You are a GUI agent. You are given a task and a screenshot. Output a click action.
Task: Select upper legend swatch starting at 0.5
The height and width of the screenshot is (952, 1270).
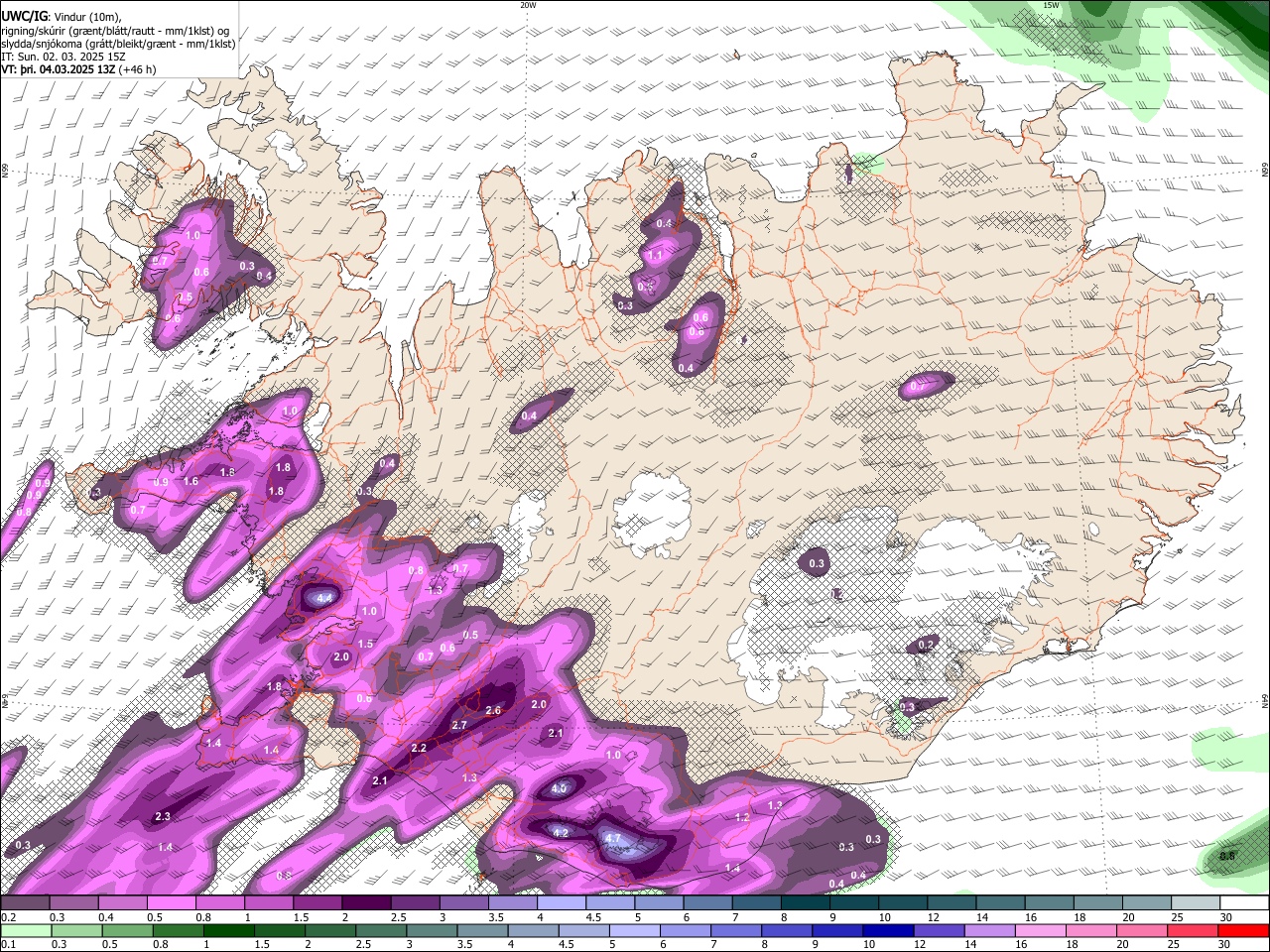[172, 903]
